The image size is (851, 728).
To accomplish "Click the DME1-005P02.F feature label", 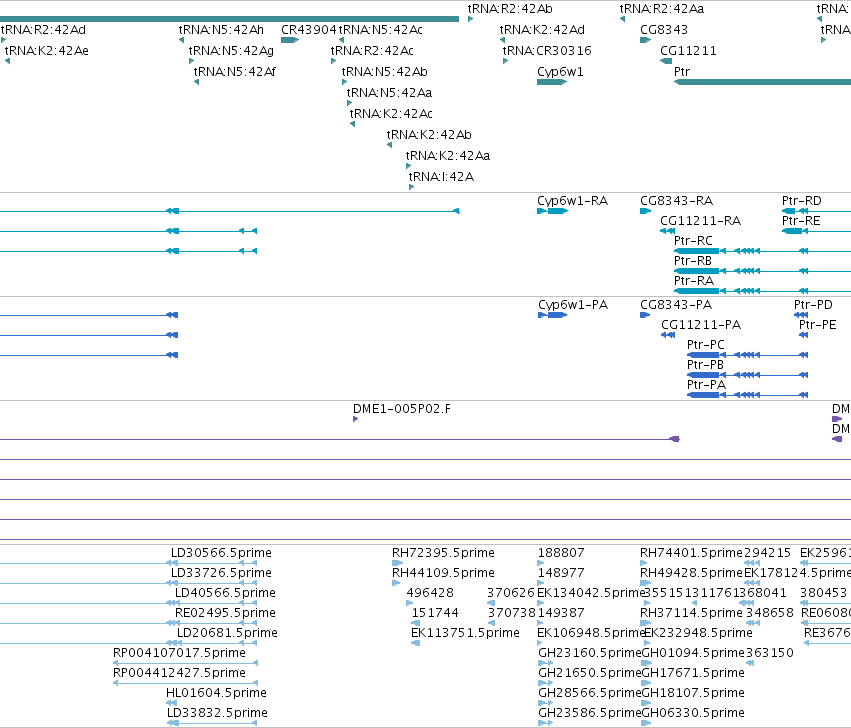I will click(x=402, y=409).
